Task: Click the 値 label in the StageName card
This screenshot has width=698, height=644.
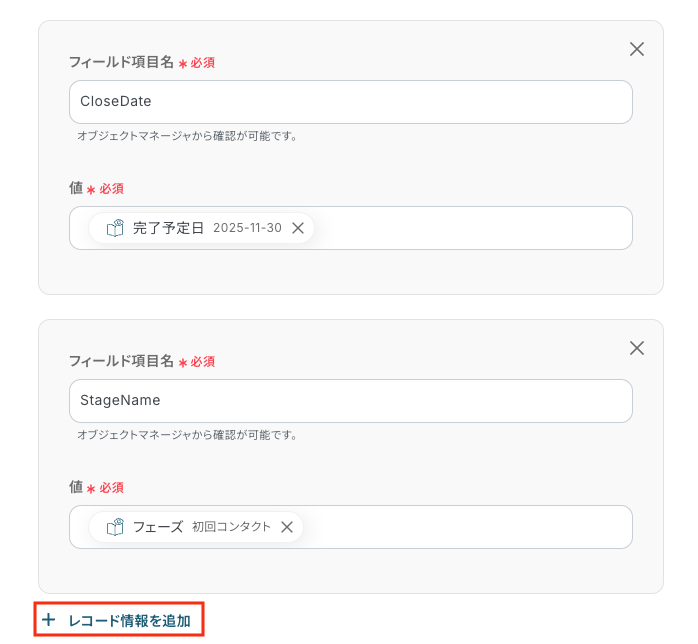Action: pos(76,487)
